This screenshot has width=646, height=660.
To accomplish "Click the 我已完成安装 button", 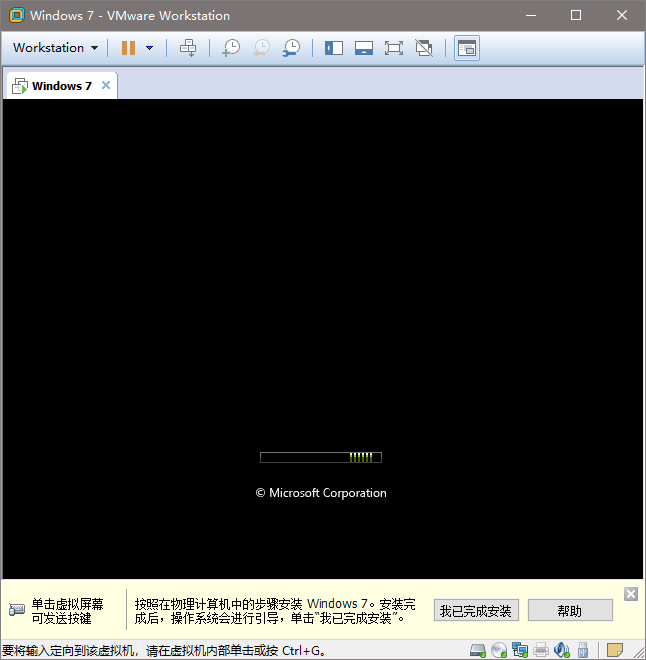I will click(476, 610).
